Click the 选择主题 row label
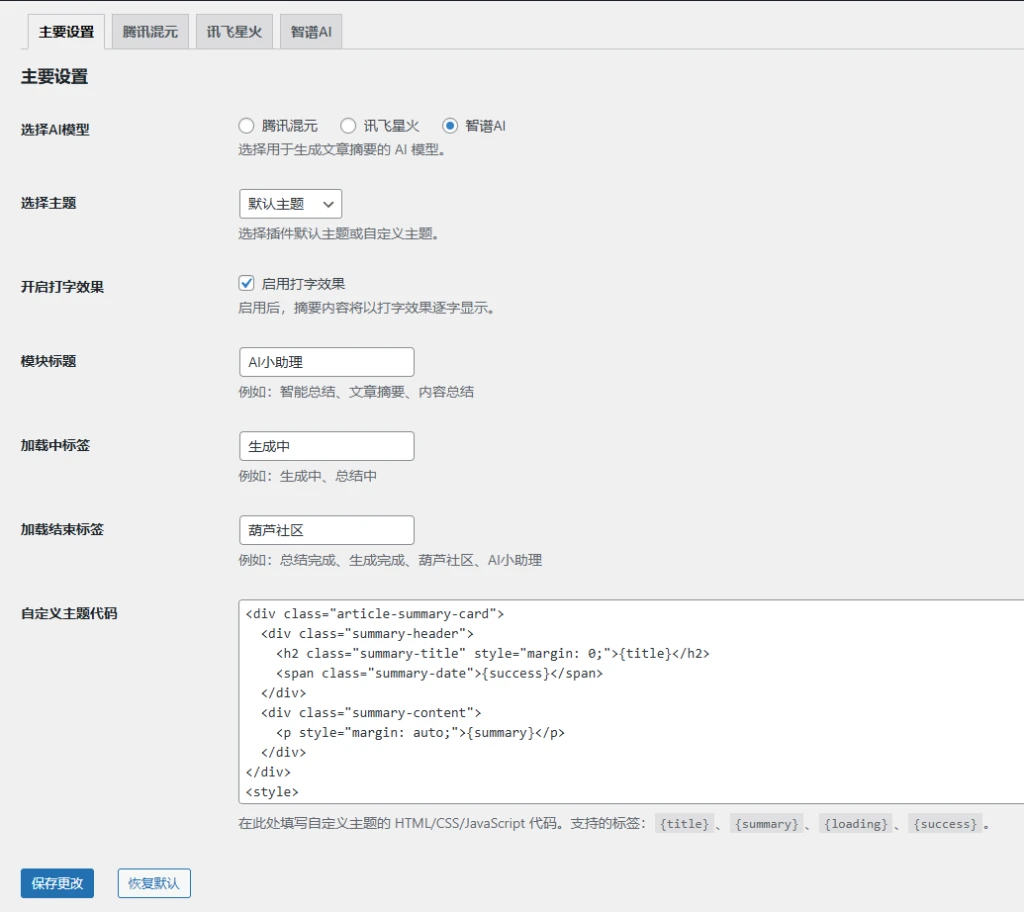The image size is (1024, 912). pos(48,203)
